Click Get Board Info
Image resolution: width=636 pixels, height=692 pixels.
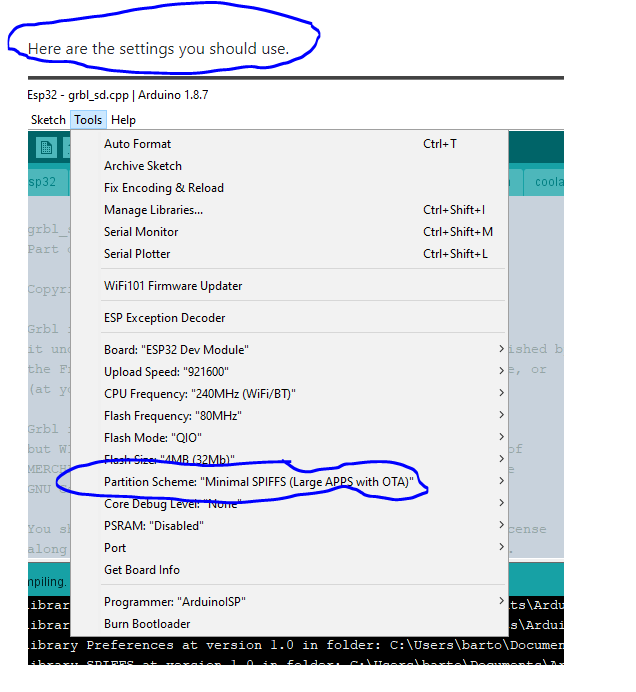(x=141, y=570)
